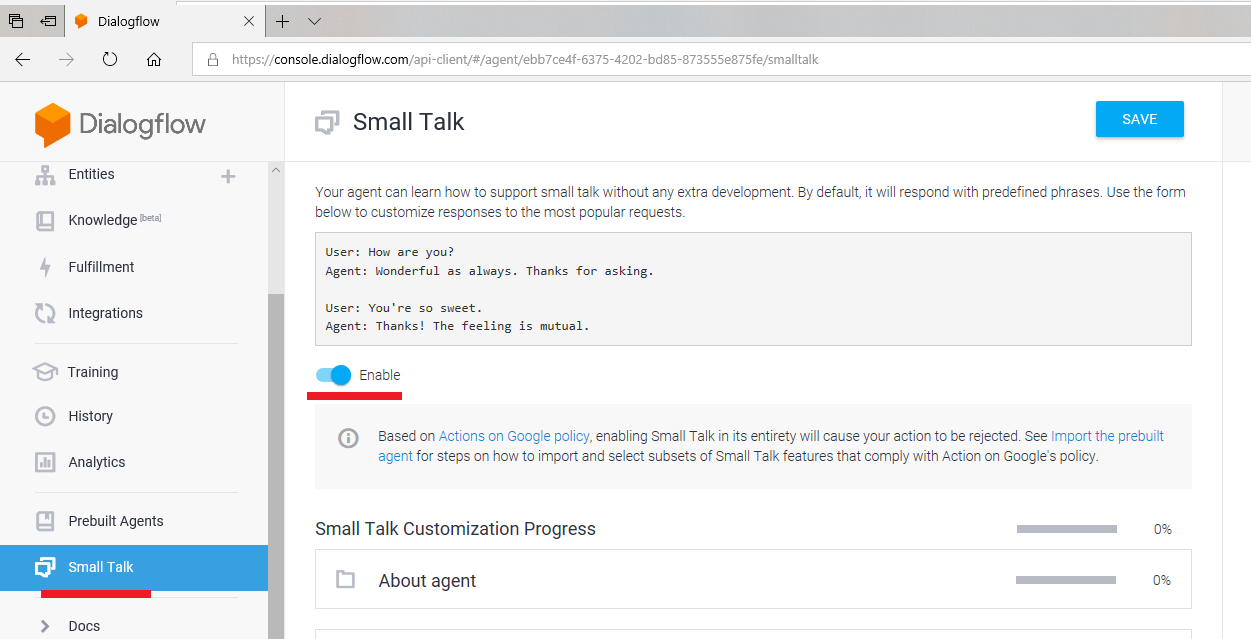Click the History clock icon
The width and height of the screenshot is (1251, 639).
point(45,416)
